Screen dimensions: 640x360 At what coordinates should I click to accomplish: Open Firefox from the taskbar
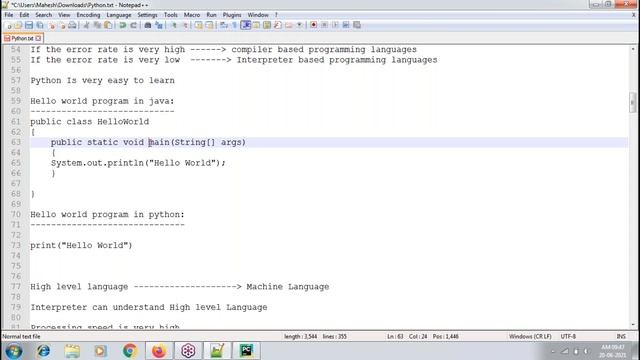[159, 351]
